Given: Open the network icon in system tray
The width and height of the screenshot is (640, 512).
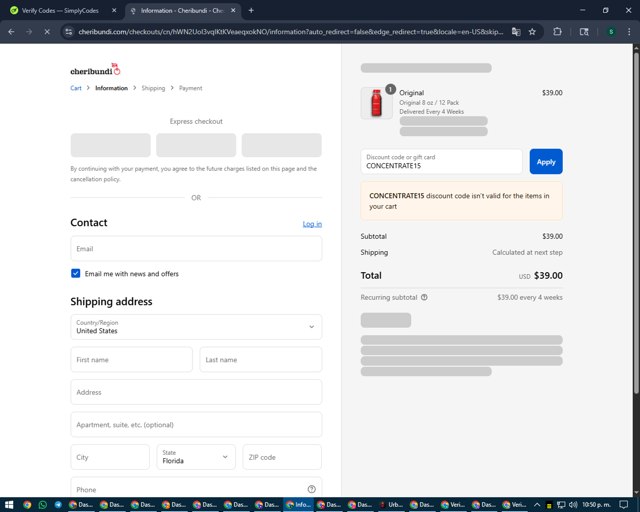Looking at the screenshot, I should click(561, 505).
